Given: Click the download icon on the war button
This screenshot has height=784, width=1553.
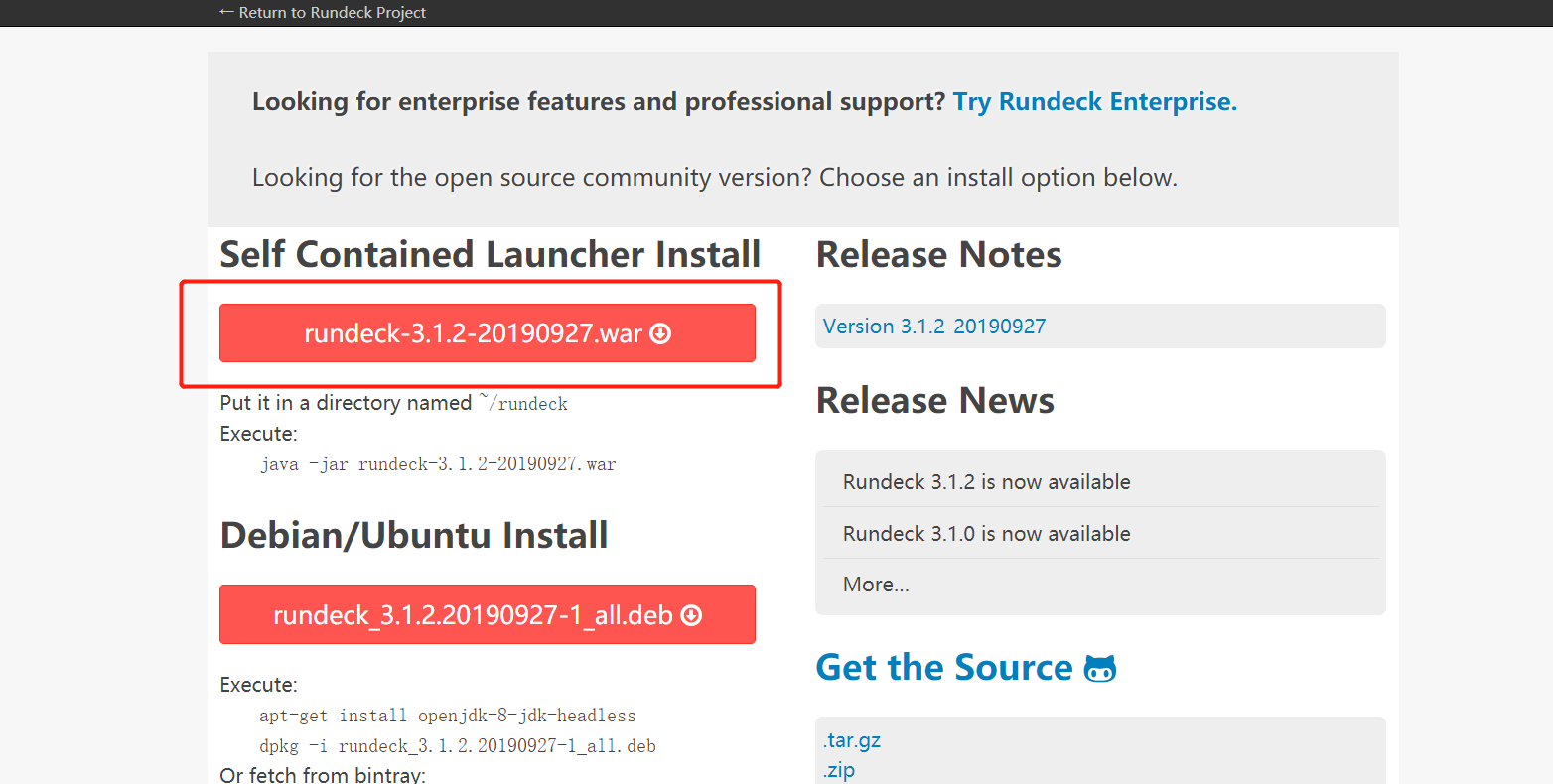Looking at the screenshot, I should tap(659, 333).
